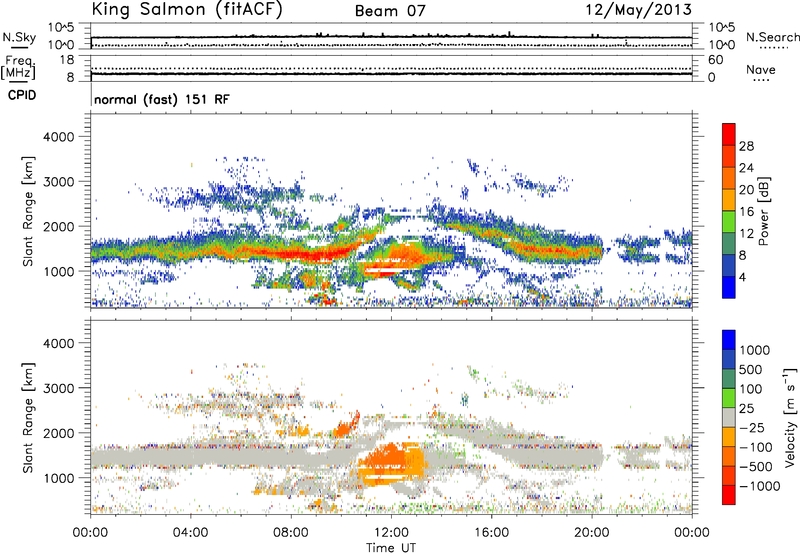This screenshot has width=800, height=554.
Task: Click the gray segment of Velocity colorbar
Action: pyautogui.click(x=729, y=417)
